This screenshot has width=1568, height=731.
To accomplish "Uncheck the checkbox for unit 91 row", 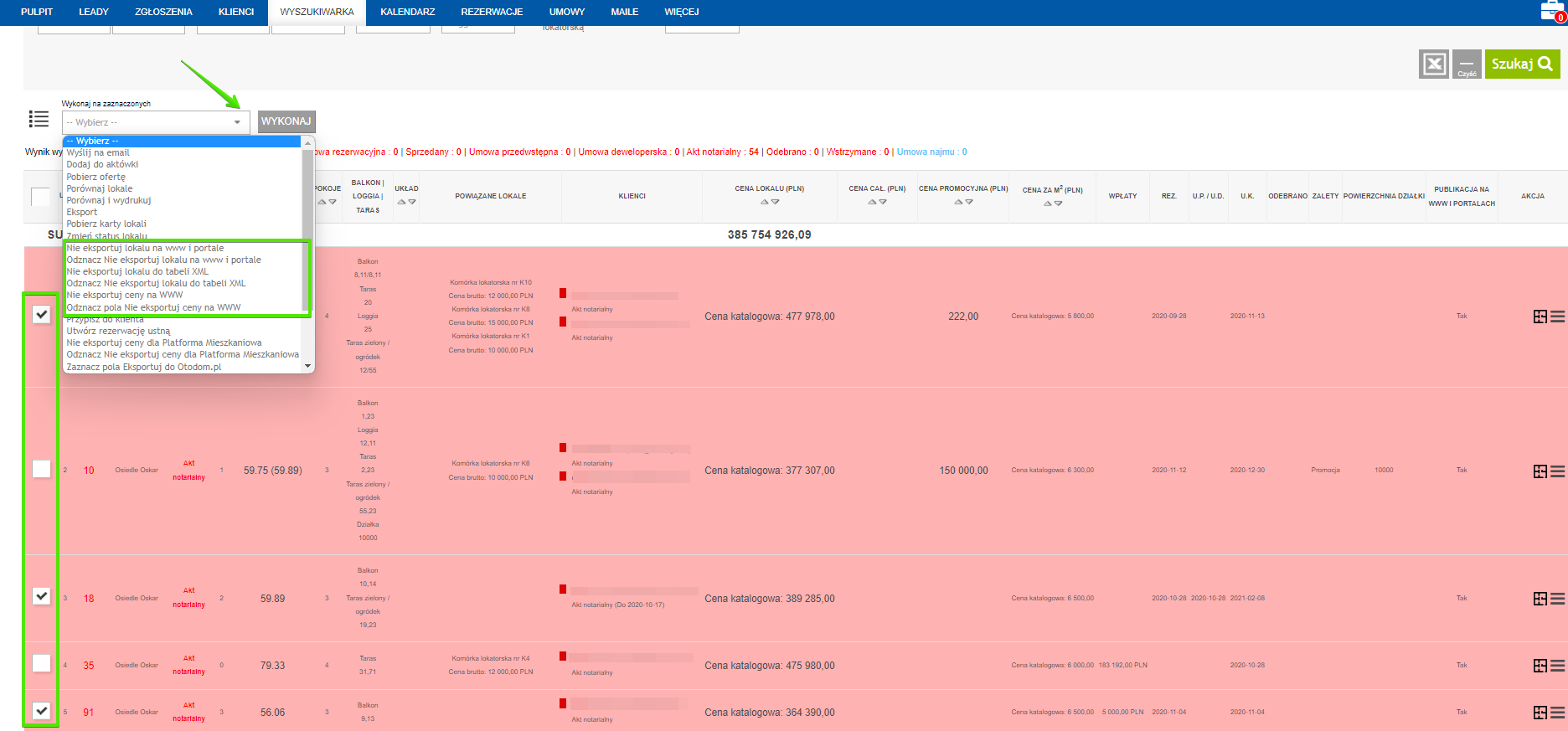I will coord(41,711).
